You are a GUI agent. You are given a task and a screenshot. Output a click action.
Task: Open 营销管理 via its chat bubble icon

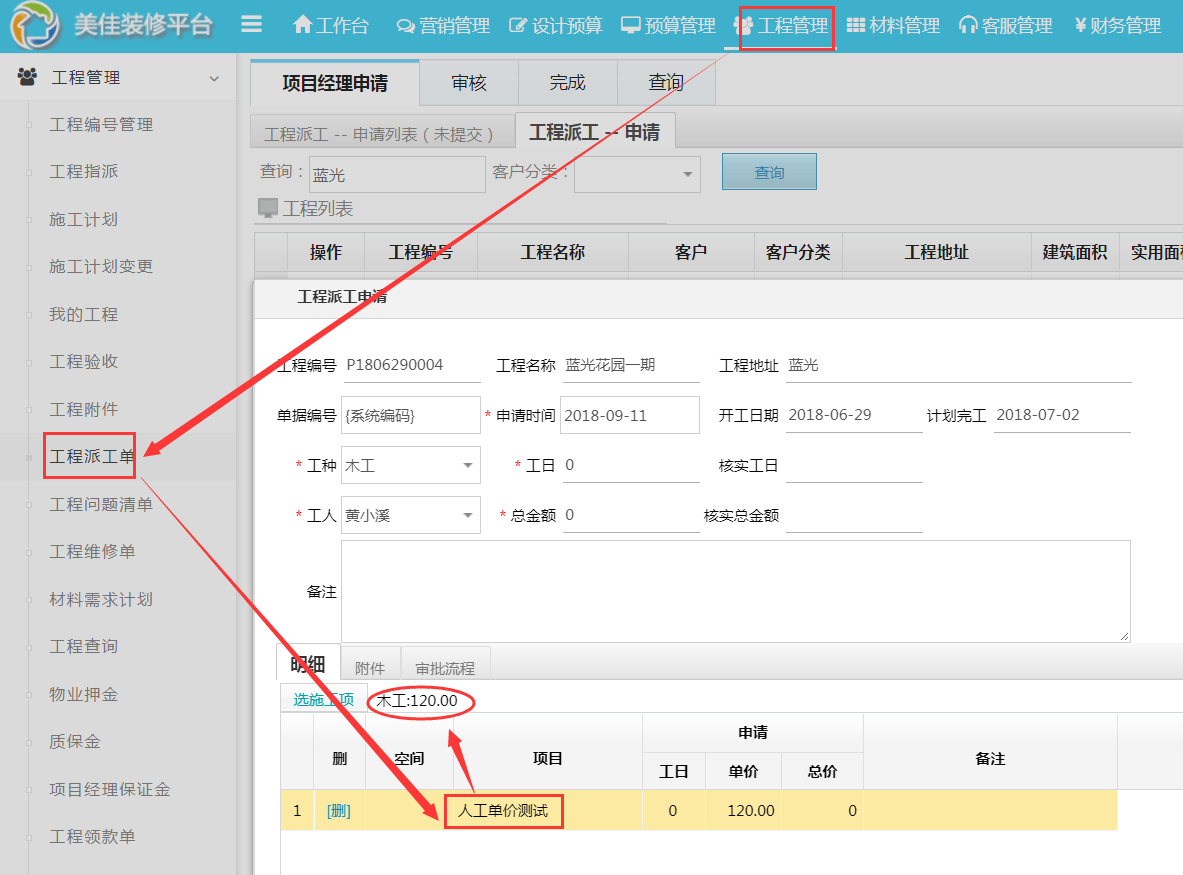(x=405, y=25)
